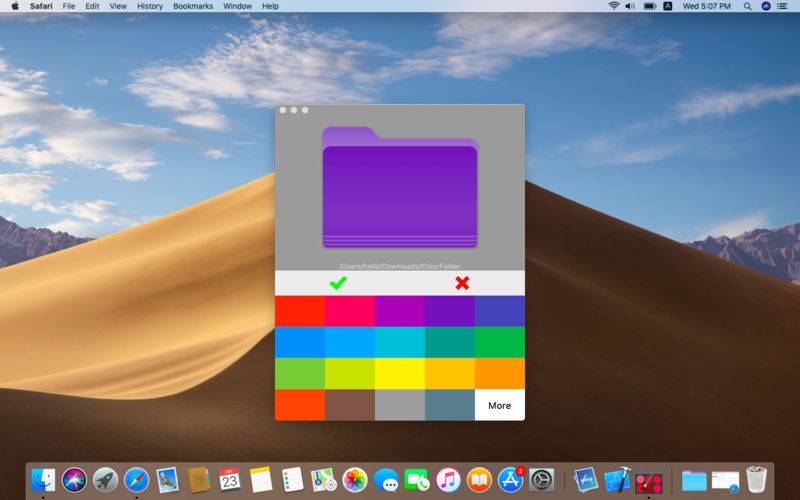Click the More button for extra colors
800x500 pixels.
pyautogui.click(x=499, y=405)
